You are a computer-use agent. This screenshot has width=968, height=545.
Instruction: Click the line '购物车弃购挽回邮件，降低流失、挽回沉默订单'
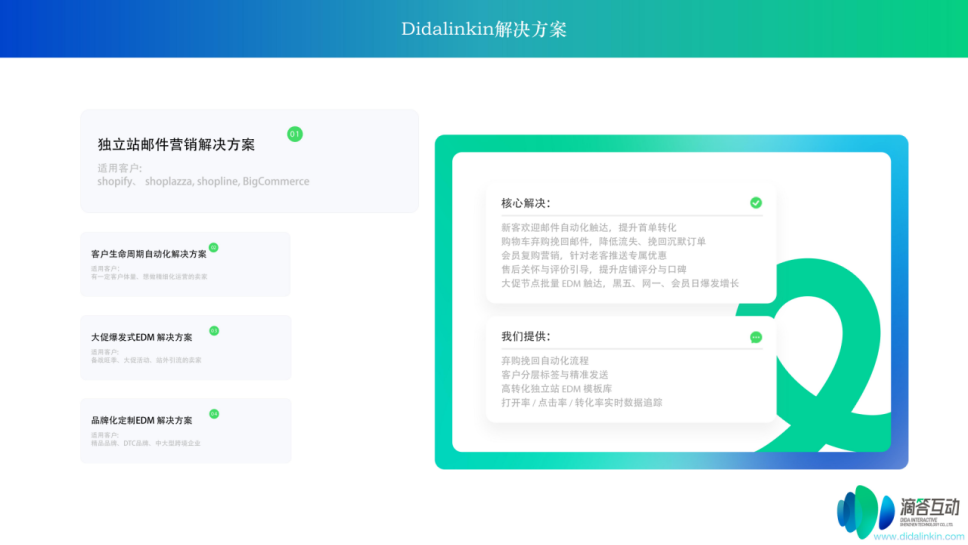tap(603, 241)
